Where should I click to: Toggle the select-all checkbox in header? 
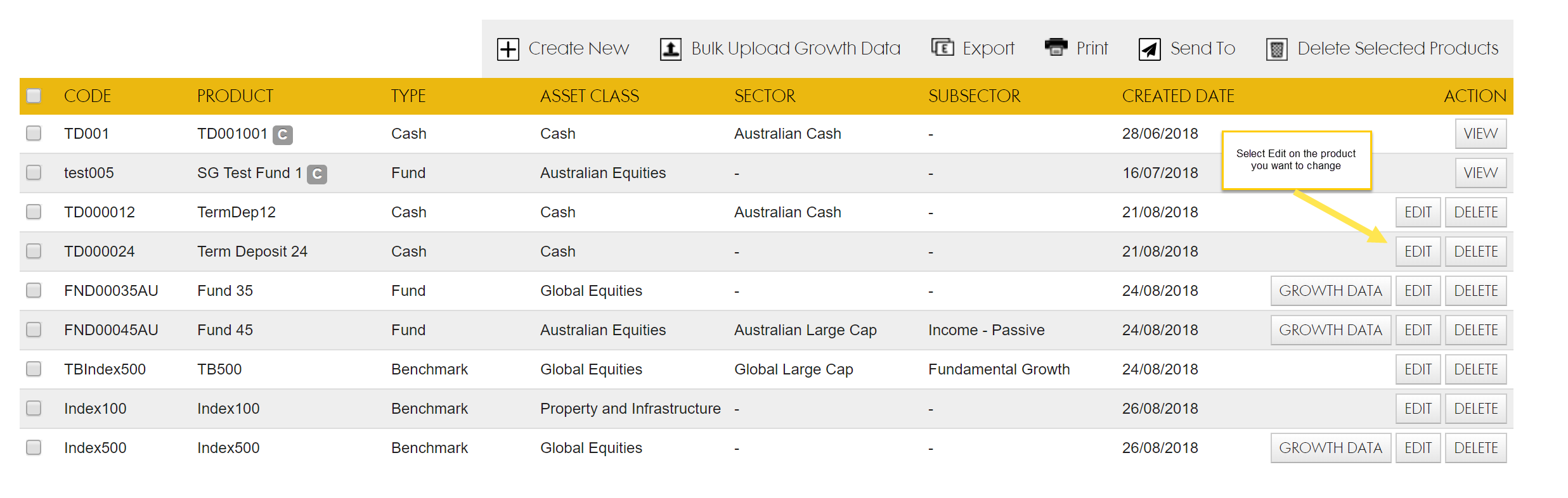point(34,96)
